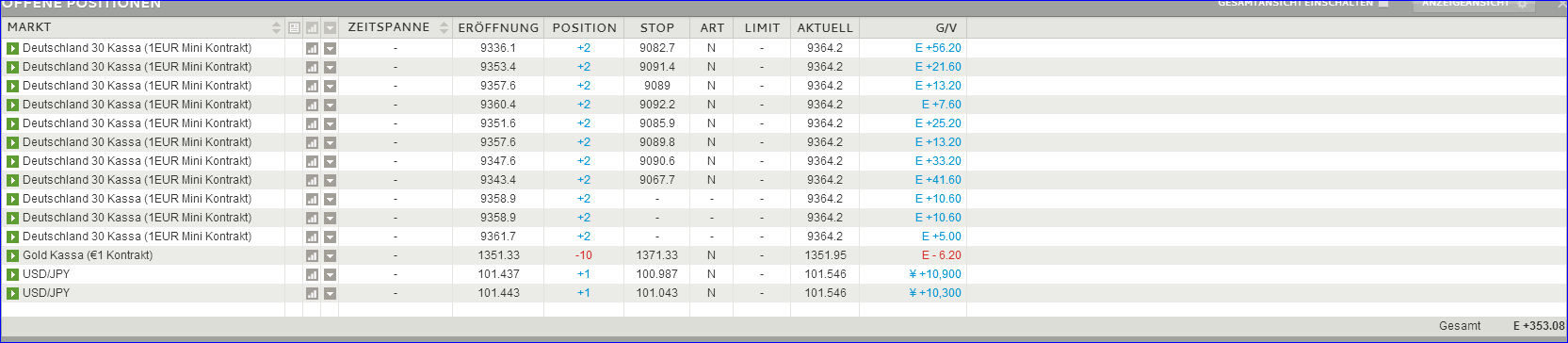Click Aktuell column header
This screenshot has height=343, width=1568.
pos(825,28)
